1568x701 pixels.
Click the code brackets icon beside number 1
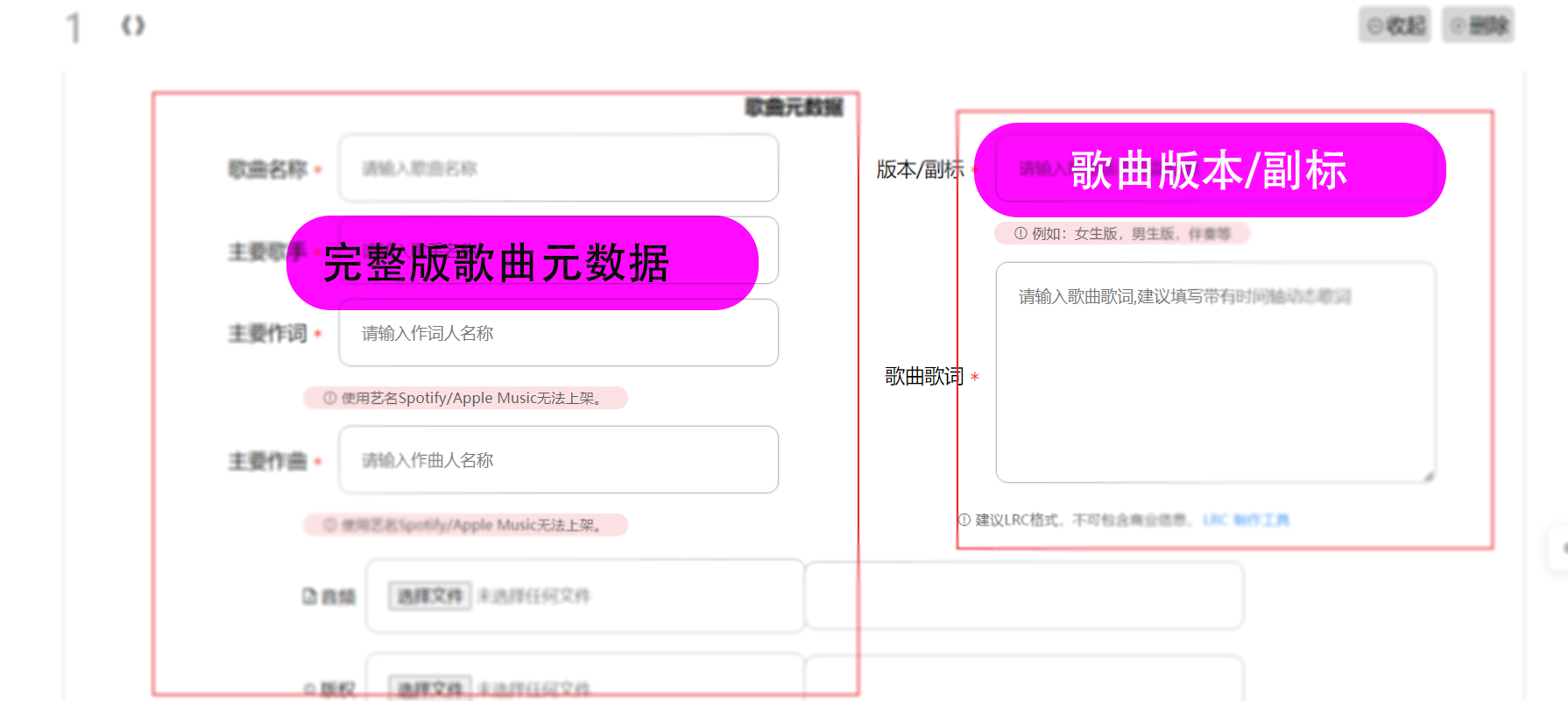tap(133, 26)
